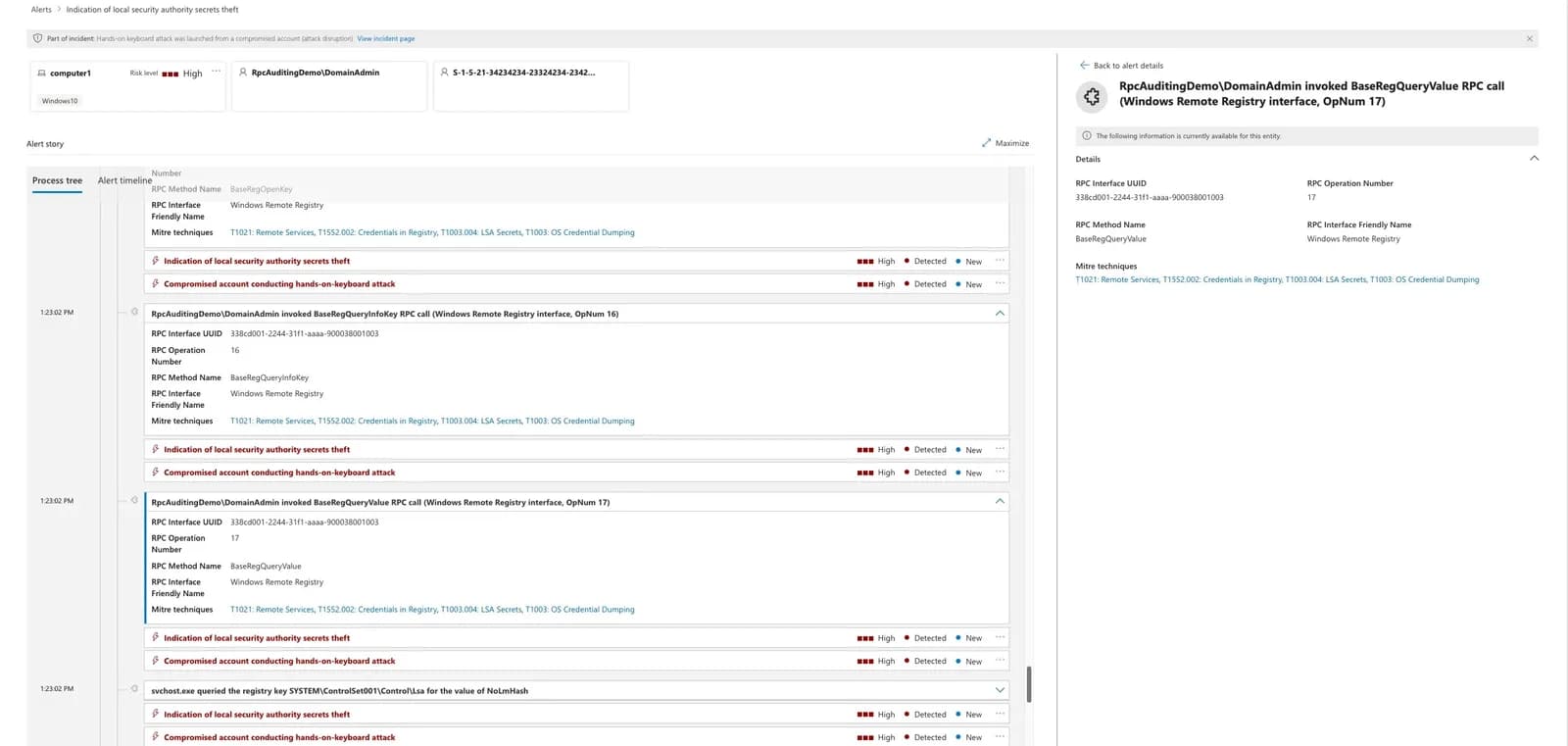Select the svchost.exe registry key query title

pyautogui.click(x=339, y=690)
